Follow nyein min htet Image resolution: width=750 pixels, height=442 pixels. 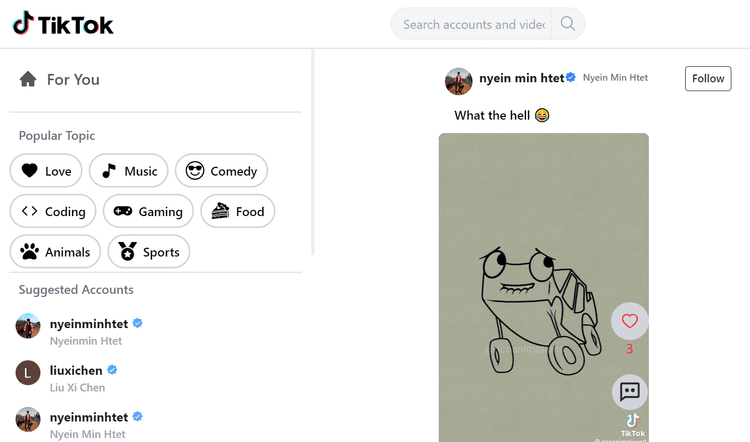[708, 78]
